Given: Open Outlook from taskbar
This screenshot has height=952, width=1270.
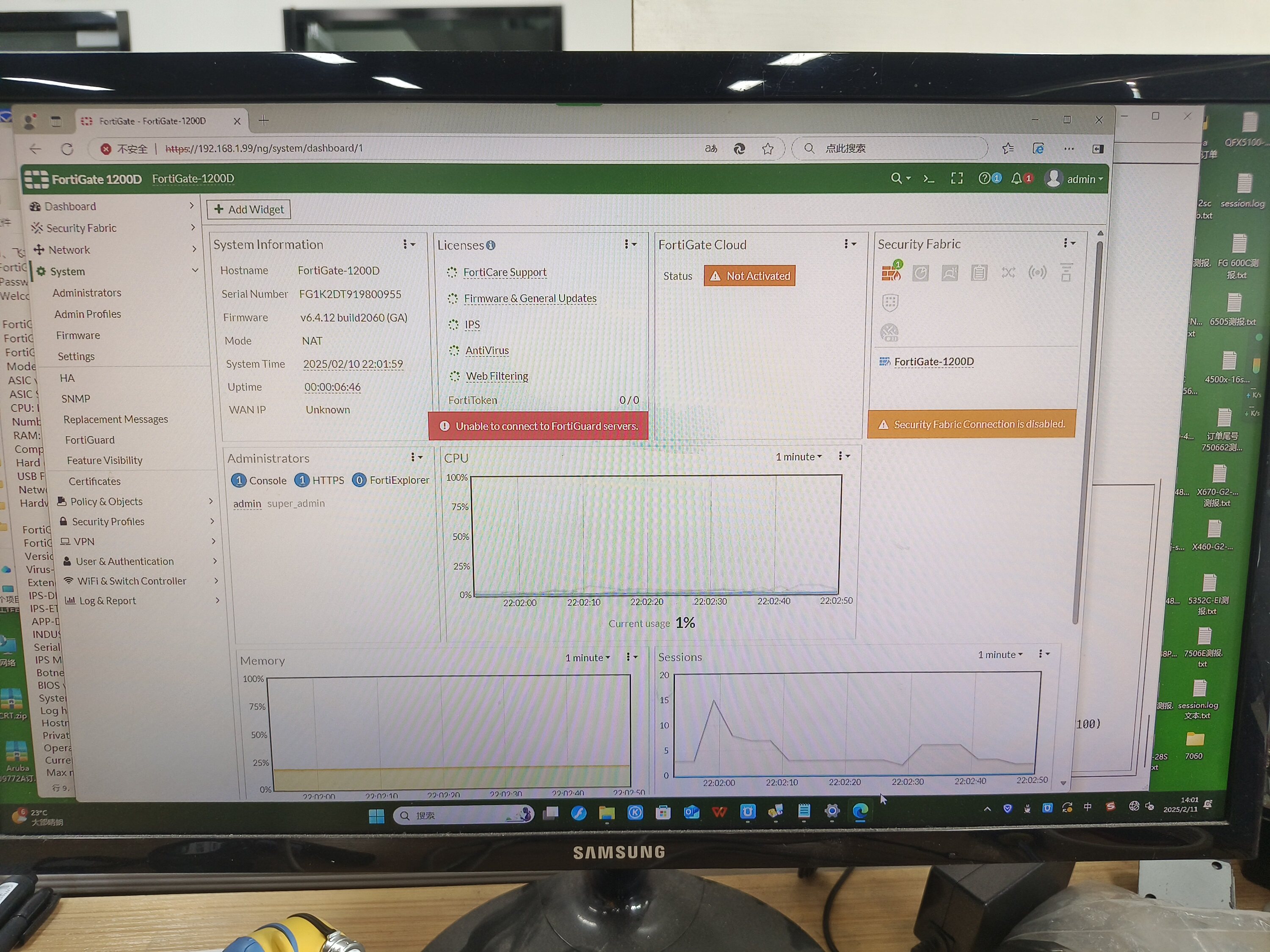Looking at the screenshot, I should [x=691, y=812].
